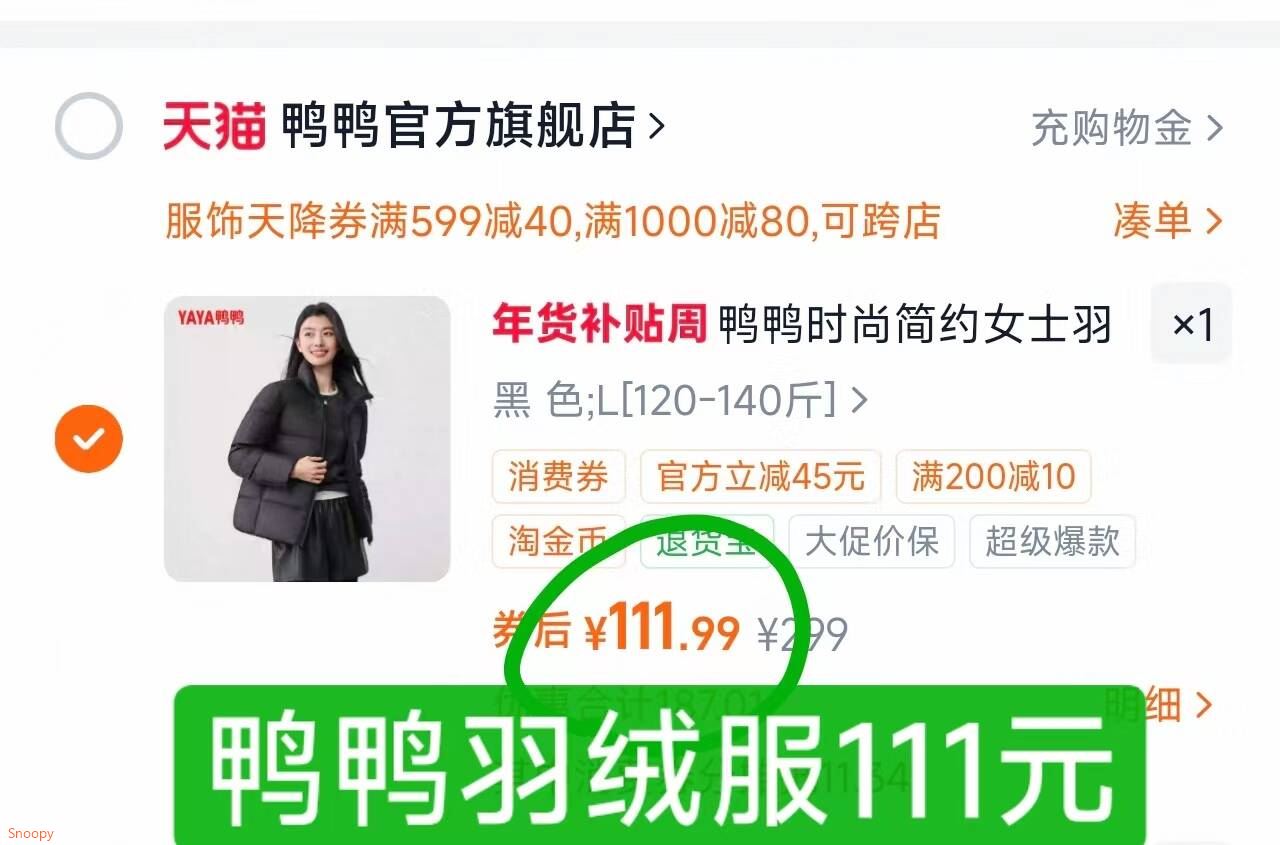This screenshot has height=845, width=1280.
Task: Tap the ¥111.99 after-coupon price
Action: click(x=663, y=631)
